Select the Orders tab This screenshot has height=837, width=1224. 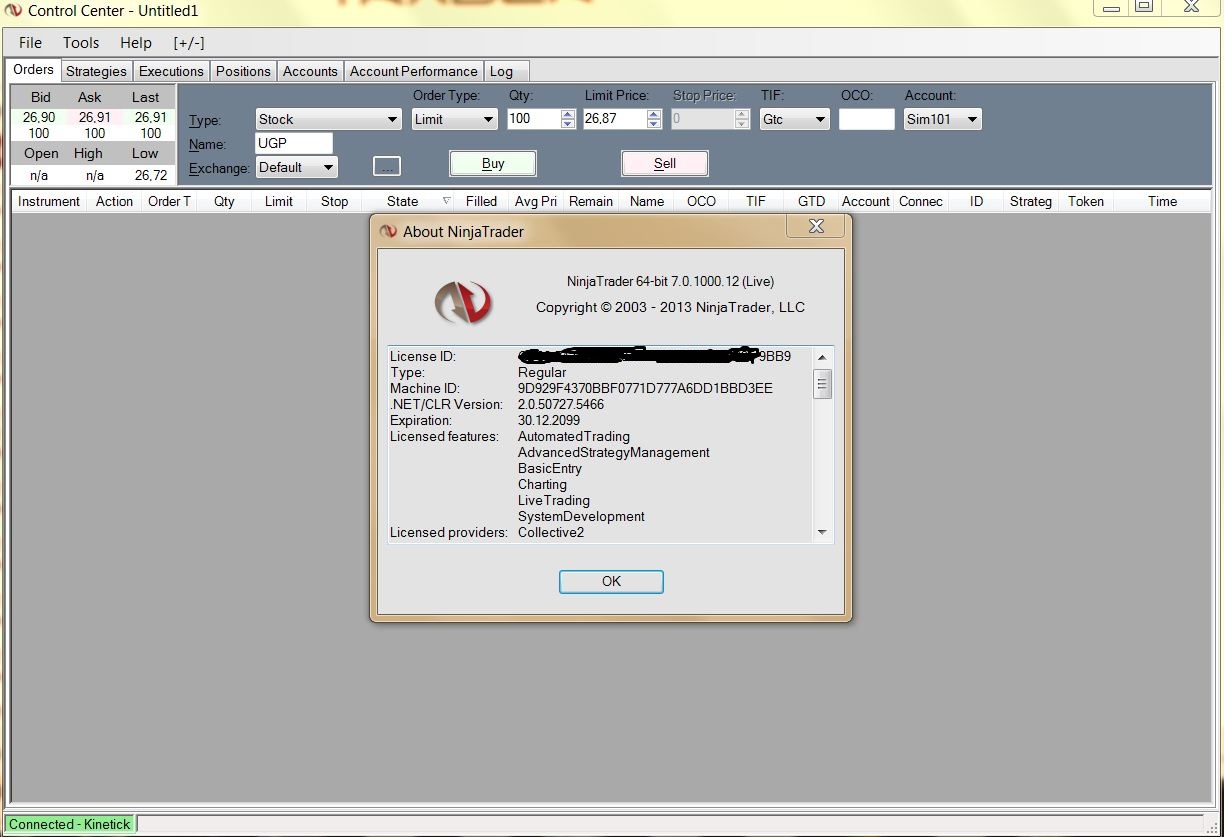coord(33,70)
